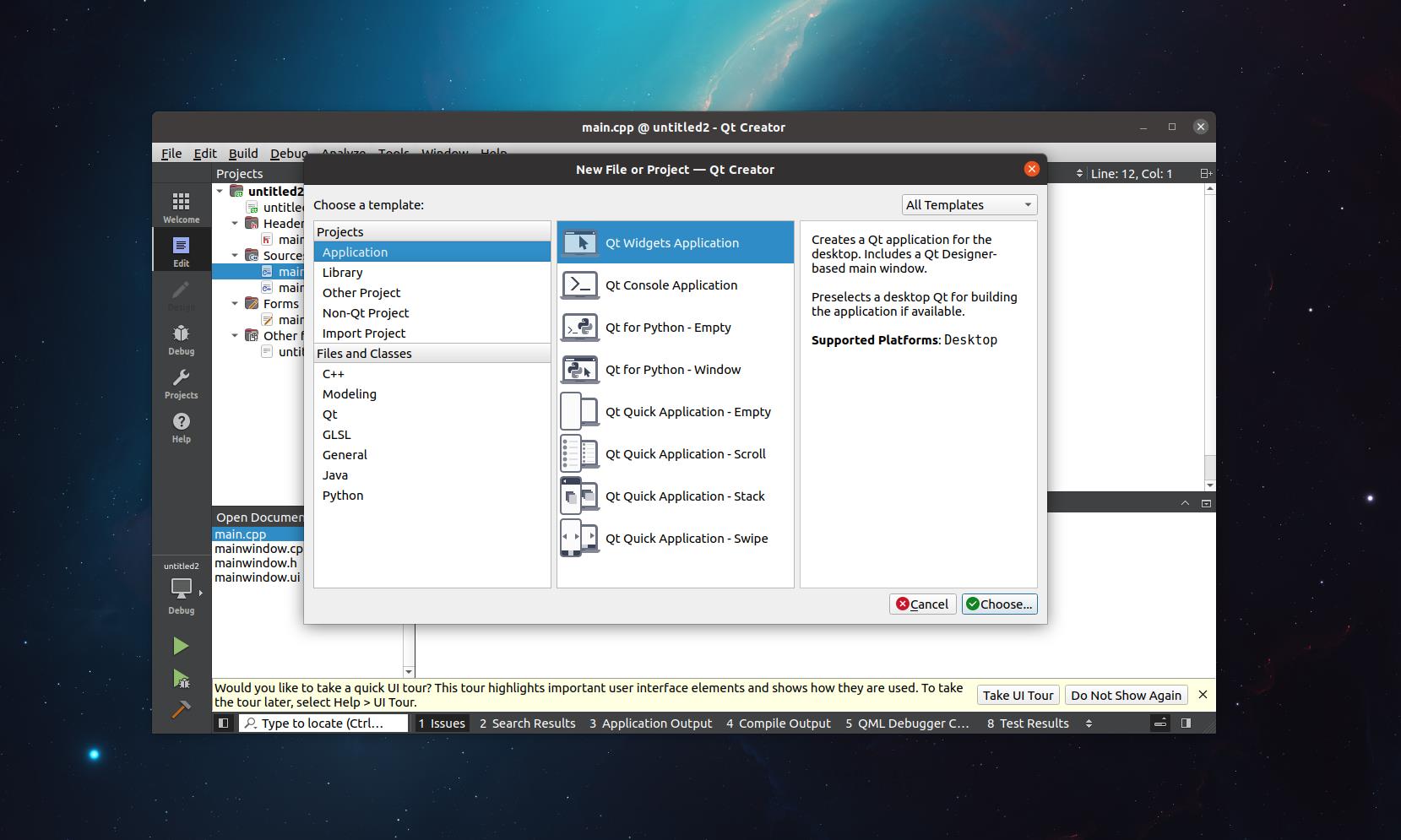Image resolution: width=1401 pixels, height=840 pixels.
Task: Open Projects mode wrench icon
Action: point(181,382)
